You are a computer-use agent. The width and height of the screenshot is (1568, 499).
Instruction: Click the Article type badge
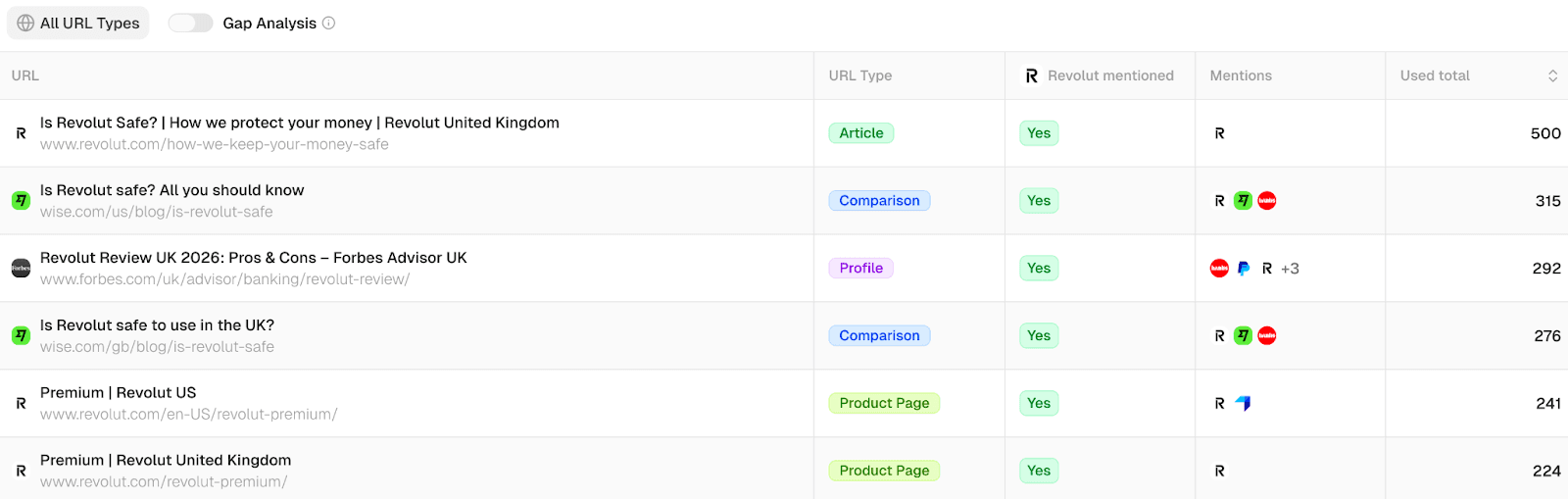(x=861, y=133)
